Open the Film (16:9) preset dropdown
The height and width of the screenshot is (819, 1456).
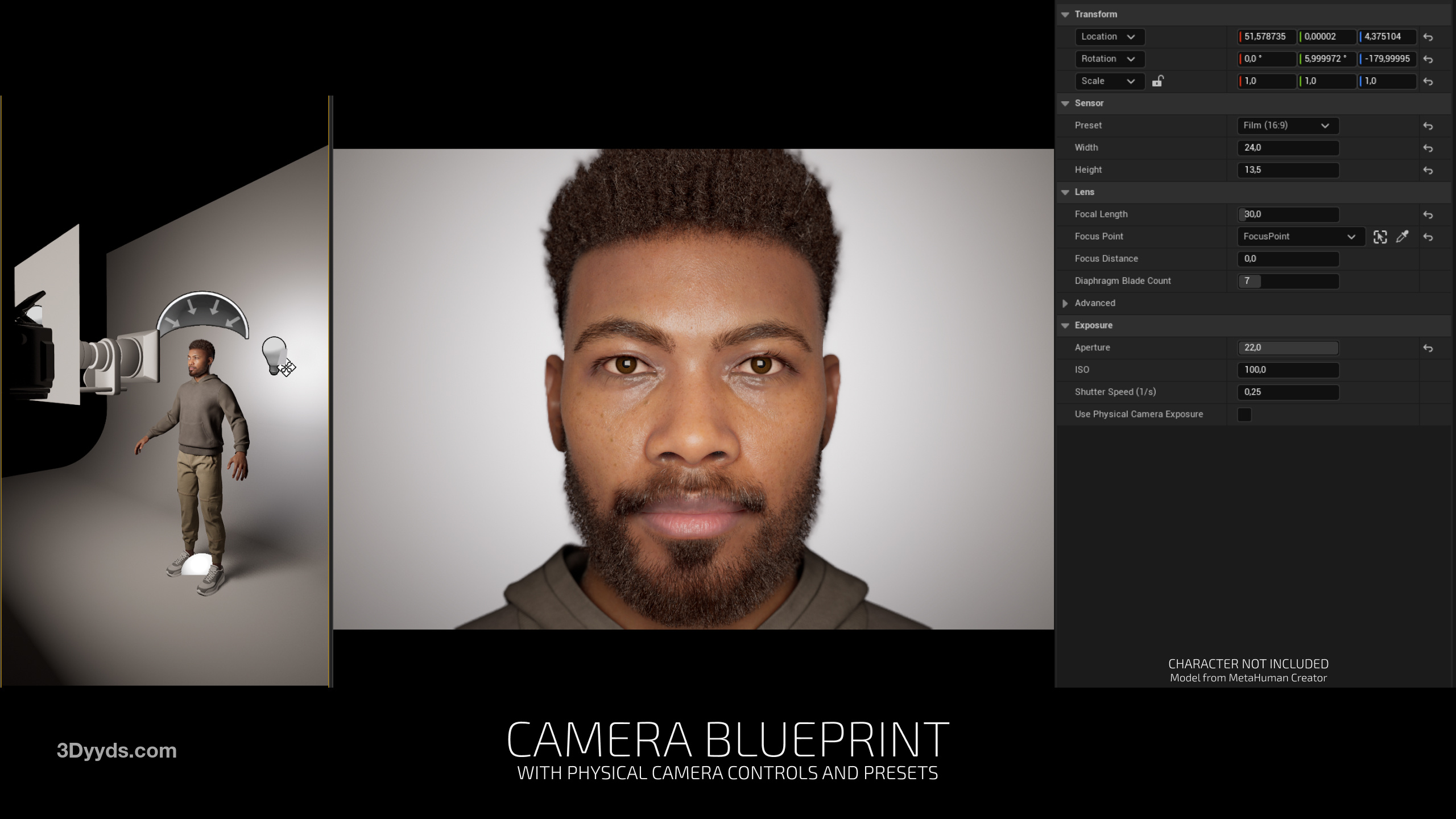click(1288, 126)
